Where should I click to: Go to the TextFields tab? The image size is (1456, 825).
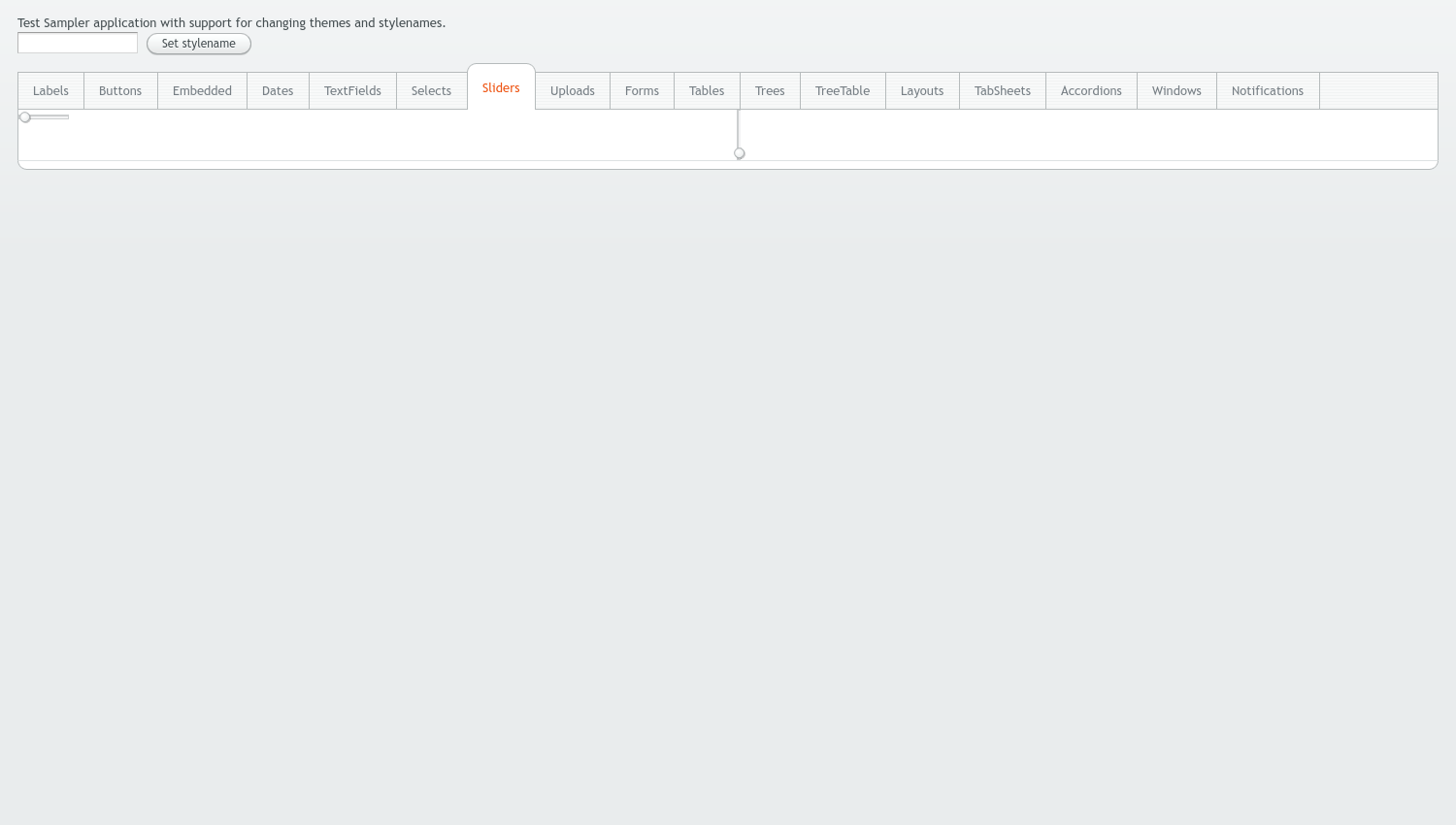click(x=352, y=91)
